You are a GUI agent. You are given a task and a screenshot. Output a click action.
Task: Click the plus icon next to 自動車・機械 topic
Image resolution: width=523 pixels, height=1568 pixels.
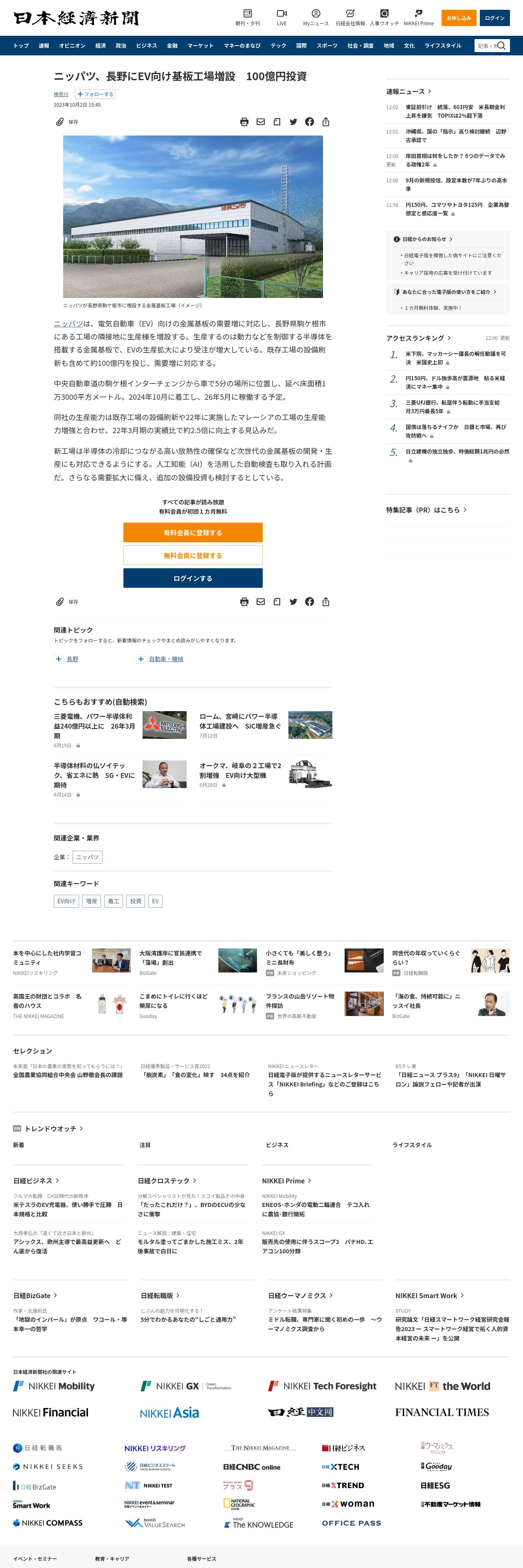(x=141, y=659)
